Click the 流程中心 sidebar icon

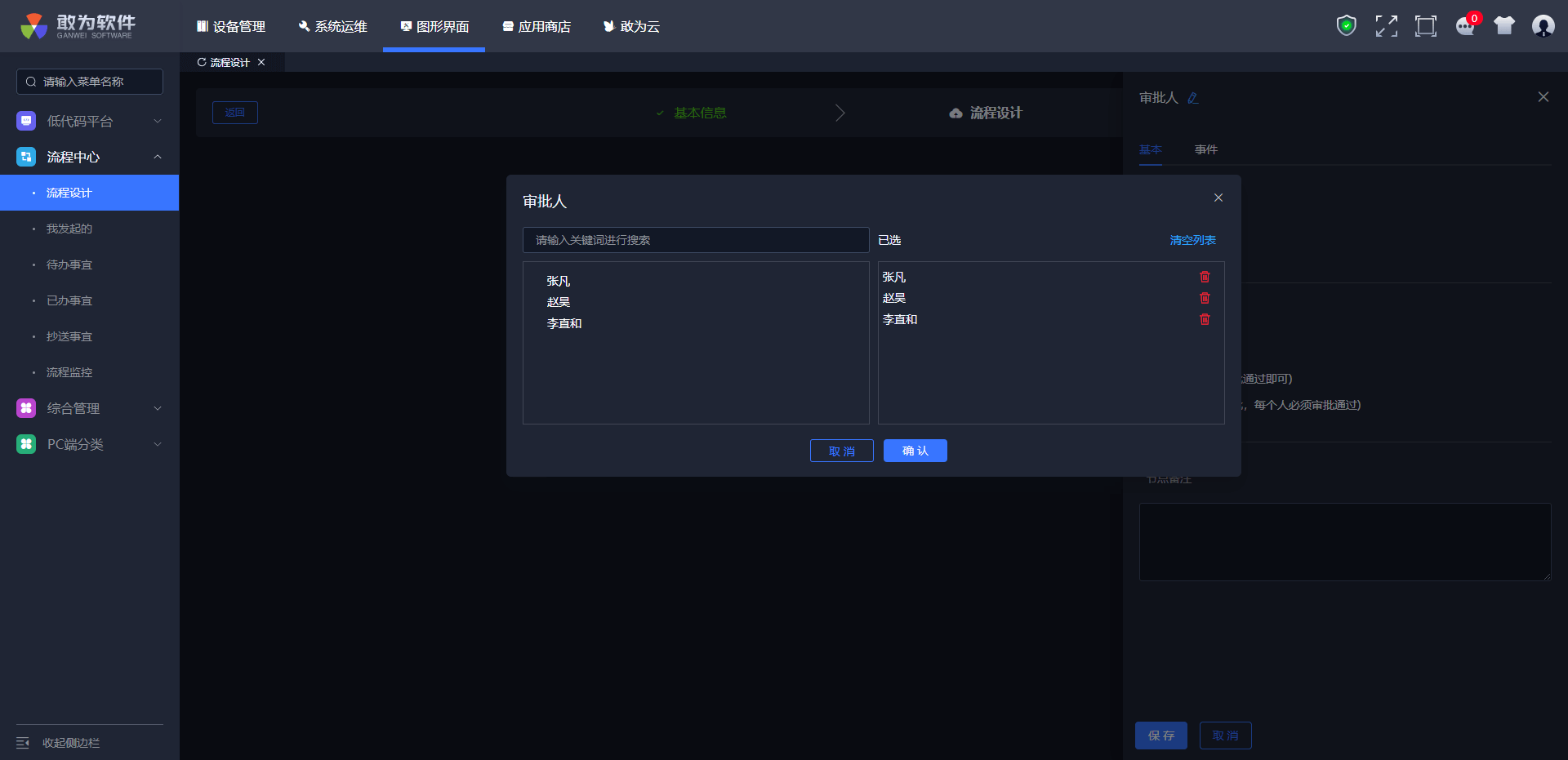26,157
